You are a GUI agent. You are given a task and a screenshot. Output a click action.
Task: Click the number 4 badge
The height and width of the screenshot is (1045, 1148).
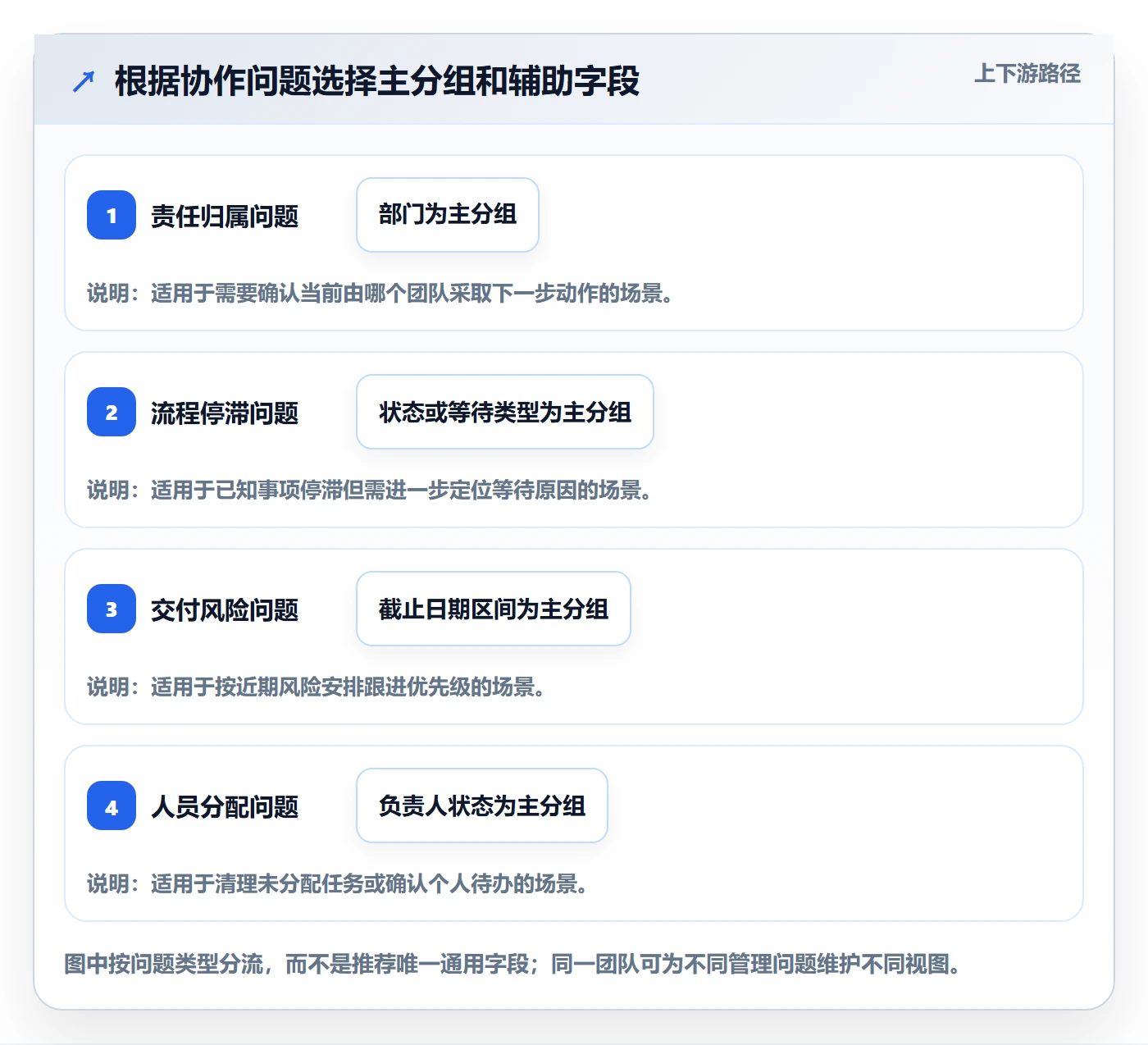point(112,805)
